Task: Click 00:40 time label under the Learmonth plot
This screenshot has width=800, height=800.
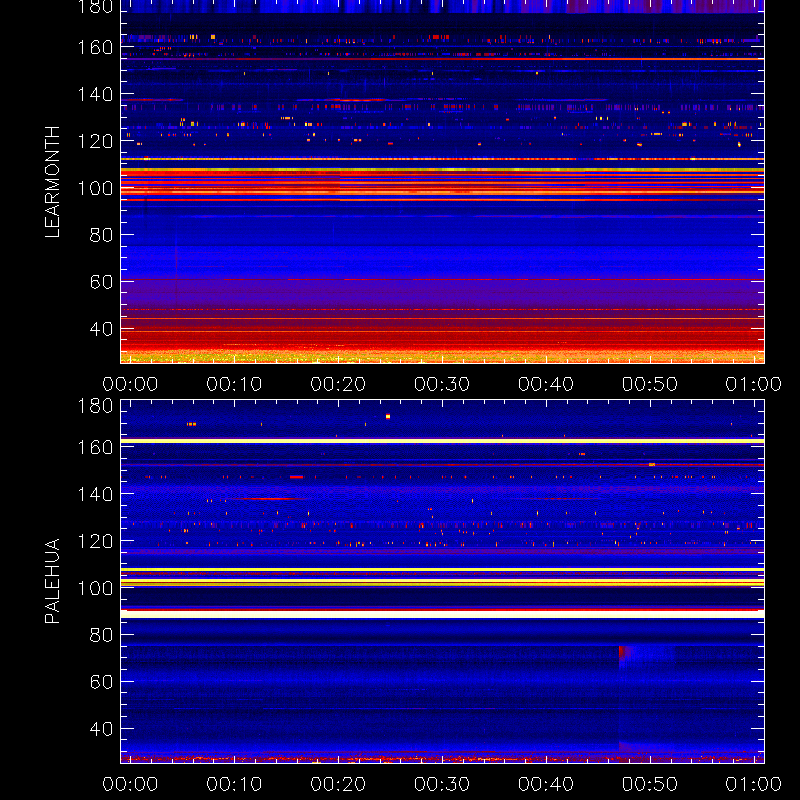Action: (x=546, y=384)
